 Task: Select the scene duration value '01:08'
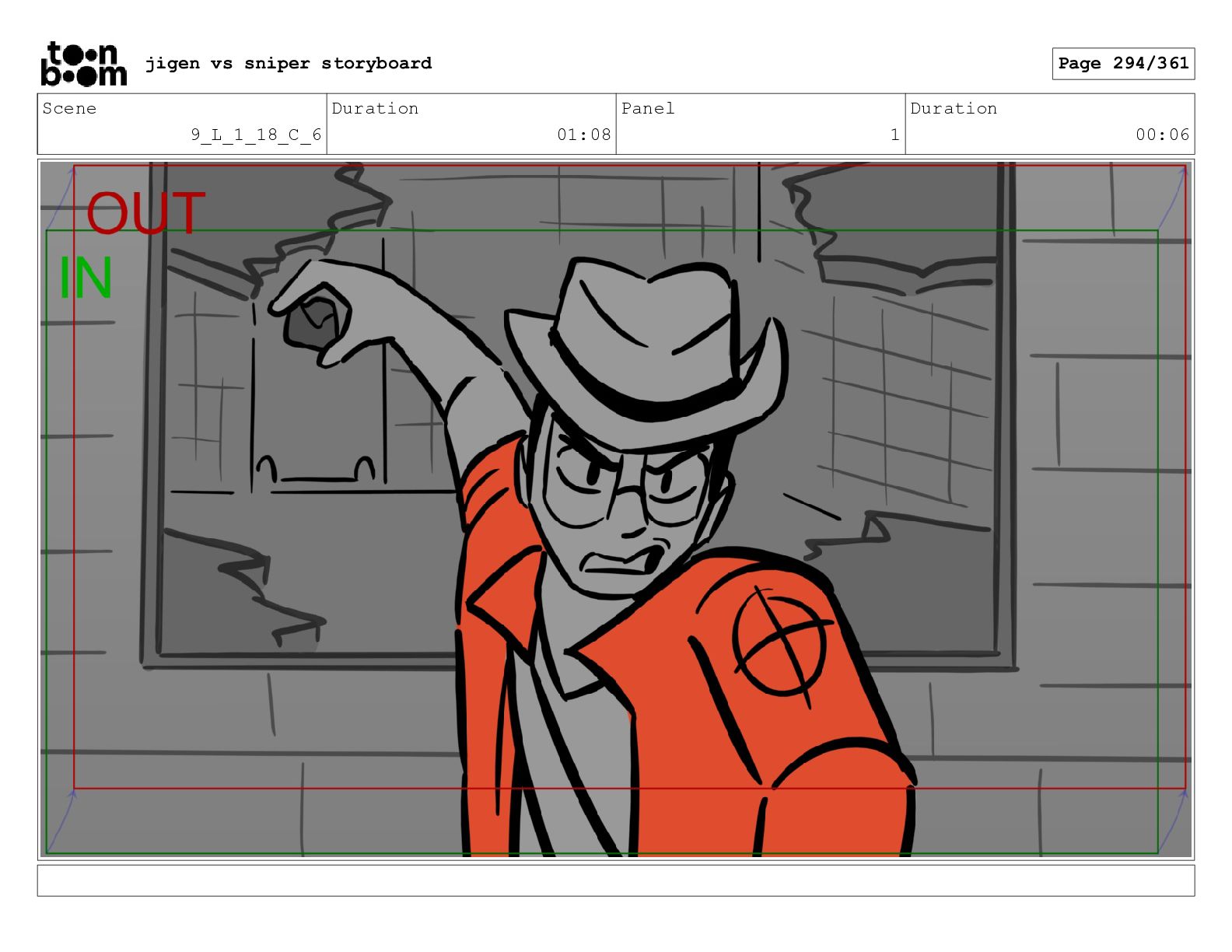(x=584, y=135)
